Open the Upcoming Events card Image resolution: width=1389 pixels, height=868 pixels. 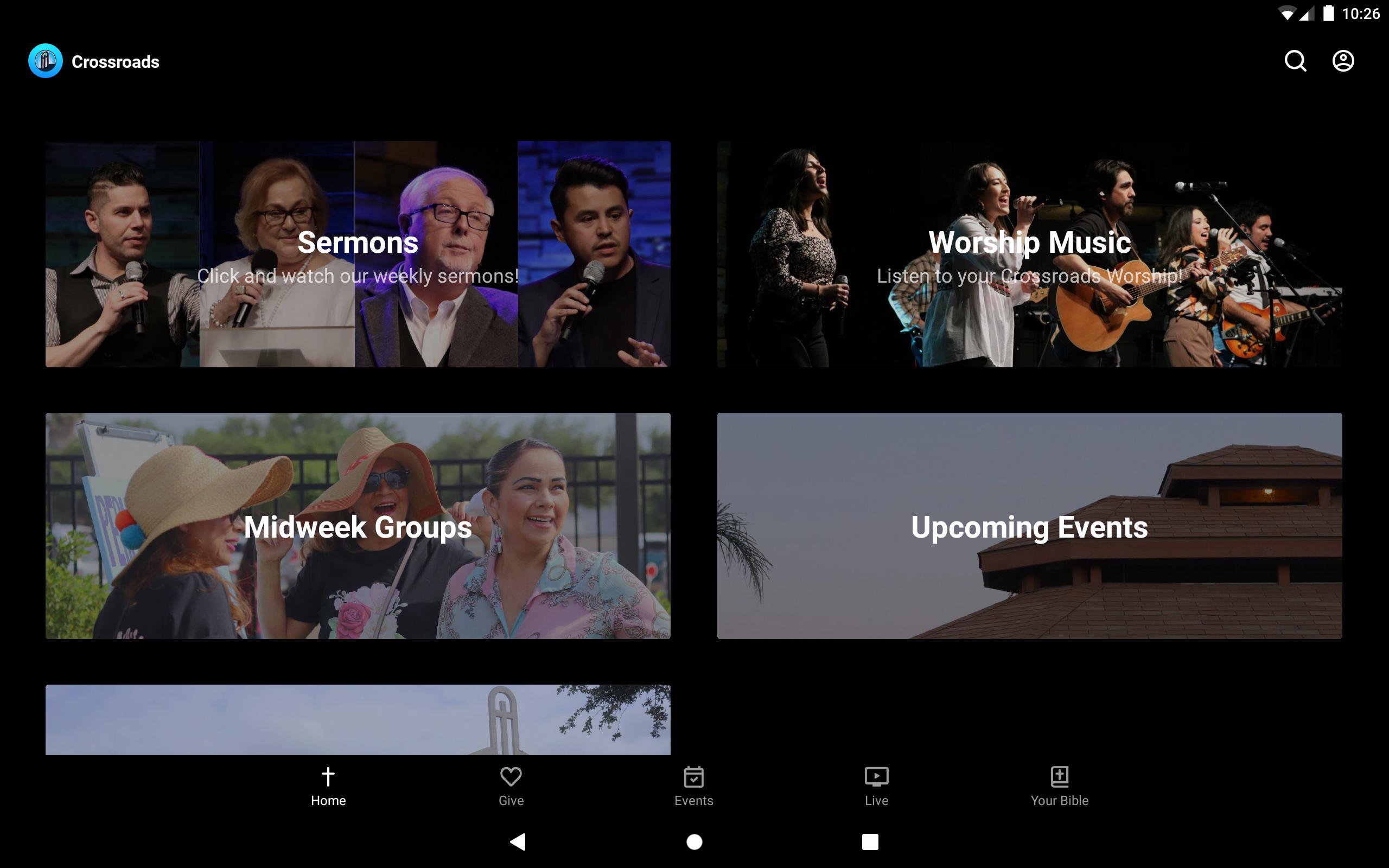click(x=1029, y=525)
